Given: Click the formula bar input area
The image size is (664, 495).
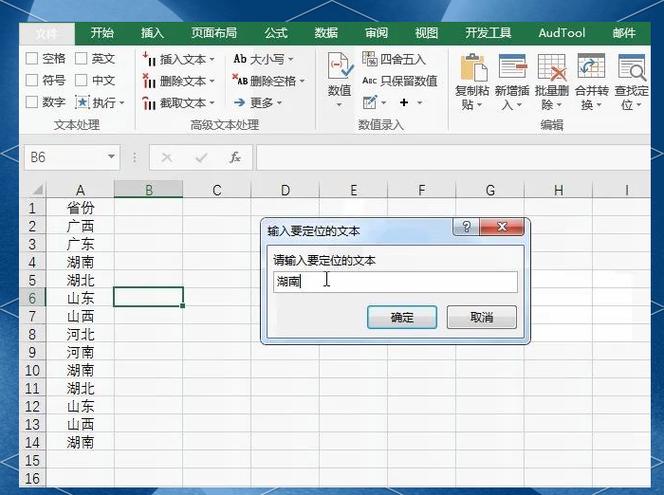Looking at the screenshot, I should click(453, 158).
